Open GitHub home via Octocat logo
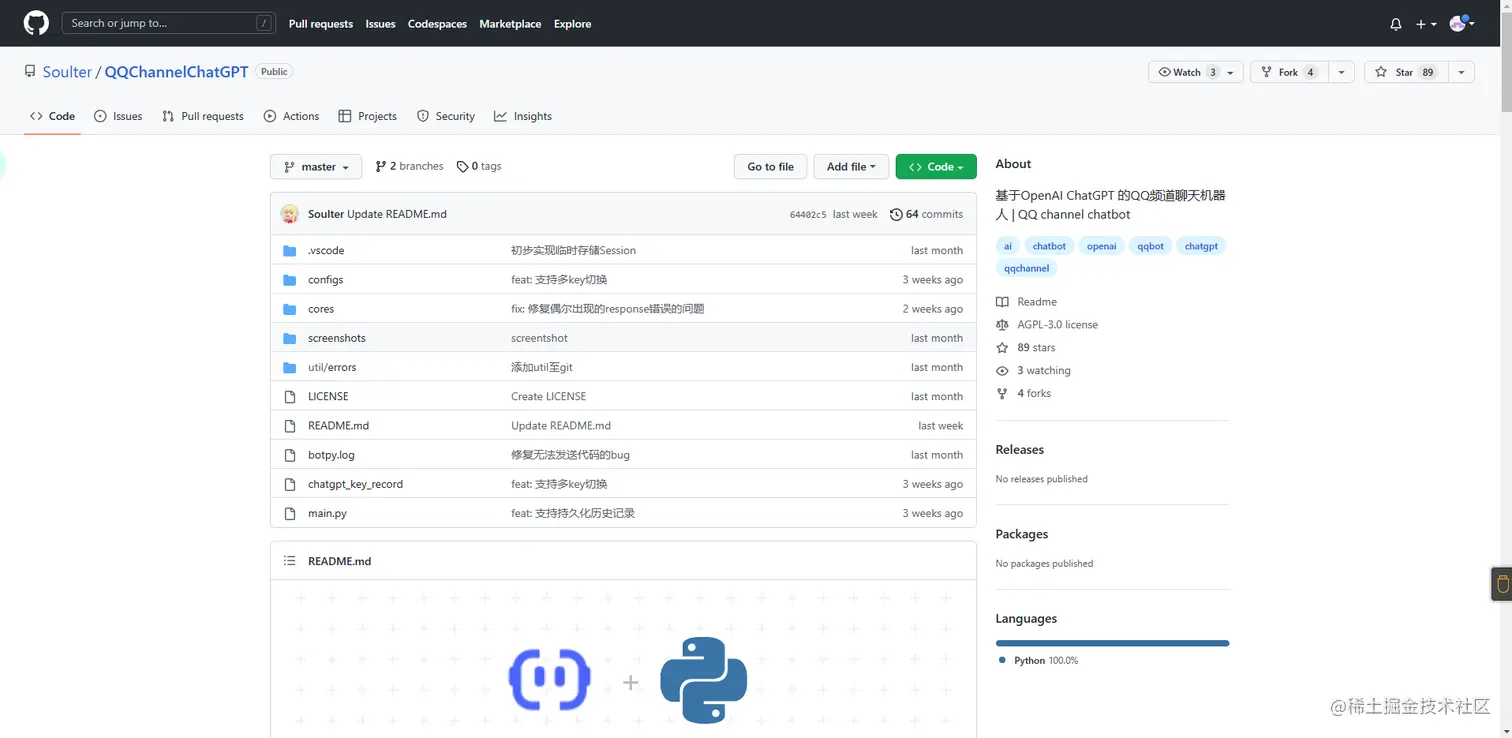The height and width of the screenshot is (738, 1512). (36, 23)
